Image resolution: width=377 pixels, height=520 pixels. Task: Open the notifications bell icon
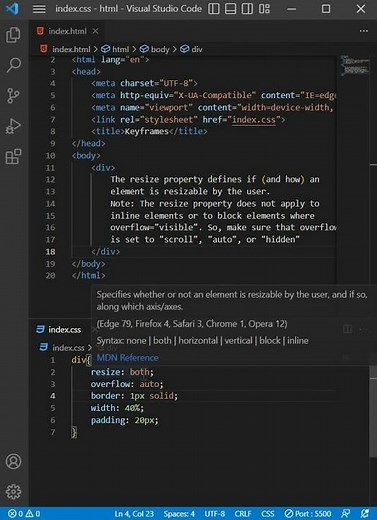point(365,514)
